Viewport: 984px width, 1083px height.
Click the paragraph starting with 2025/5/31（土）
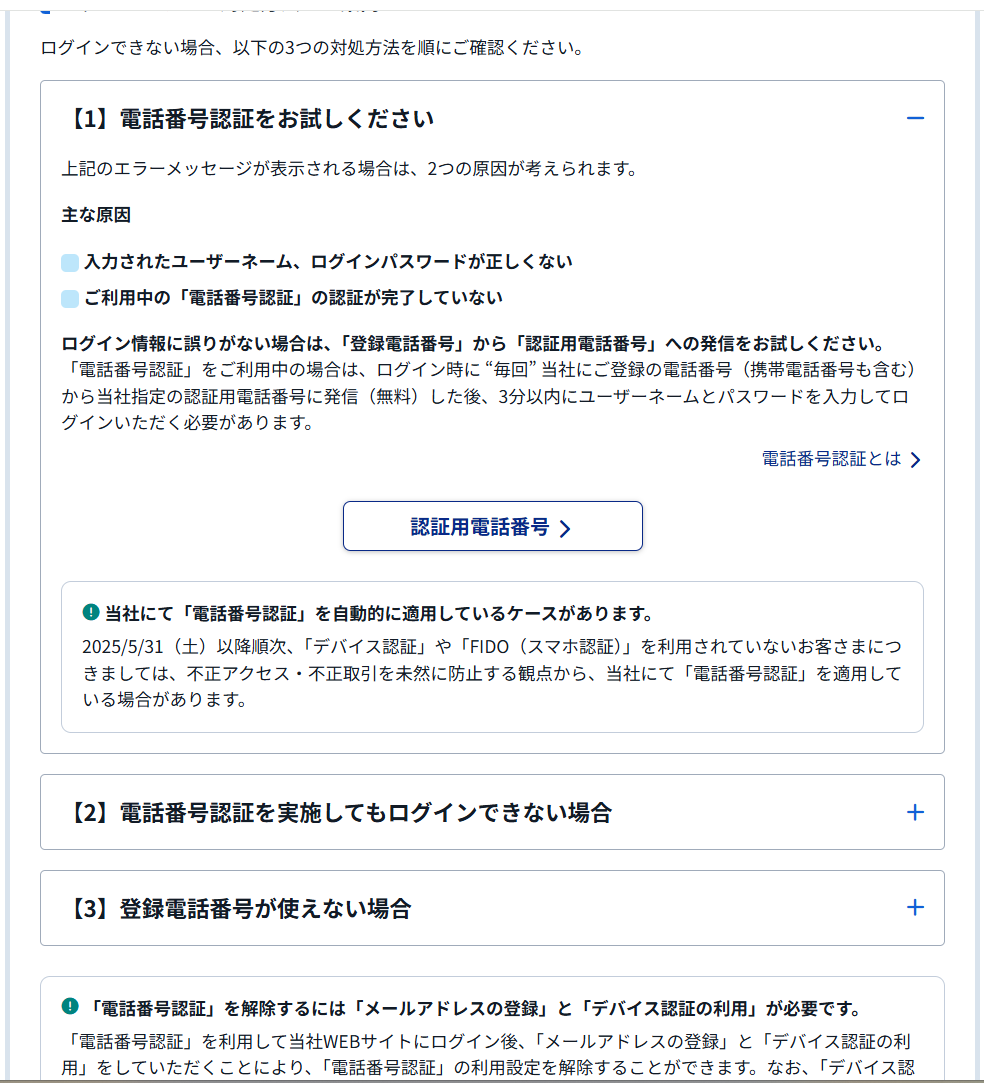[492, 673]
